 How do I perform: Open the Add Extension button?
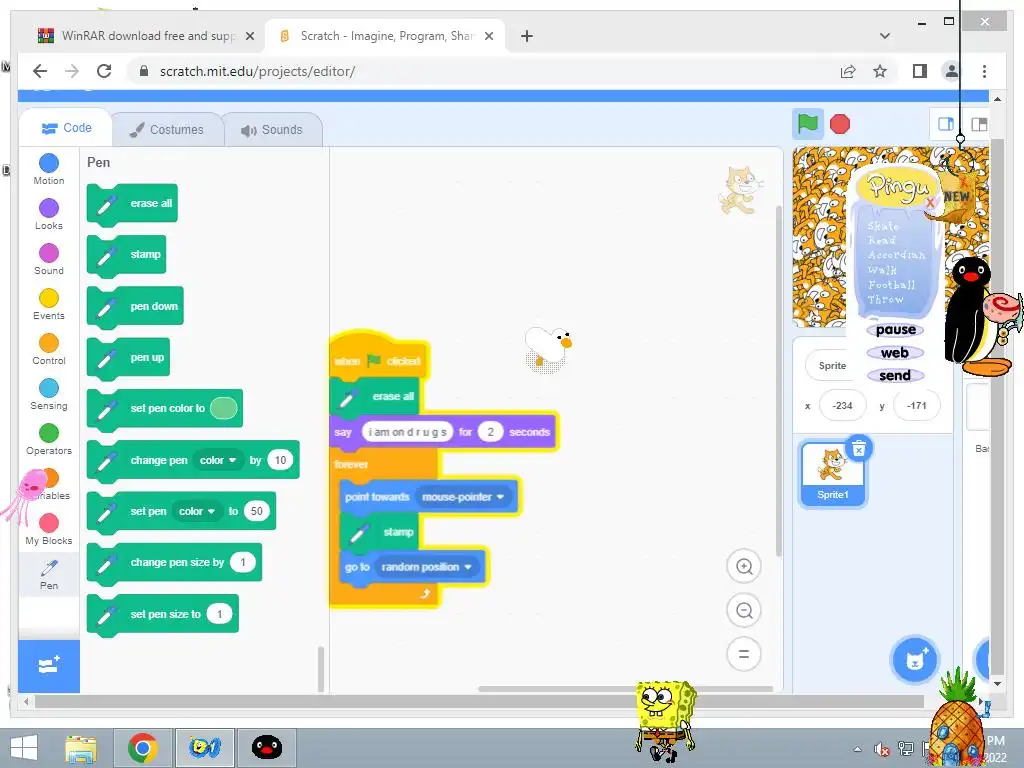tap(49, 665)
